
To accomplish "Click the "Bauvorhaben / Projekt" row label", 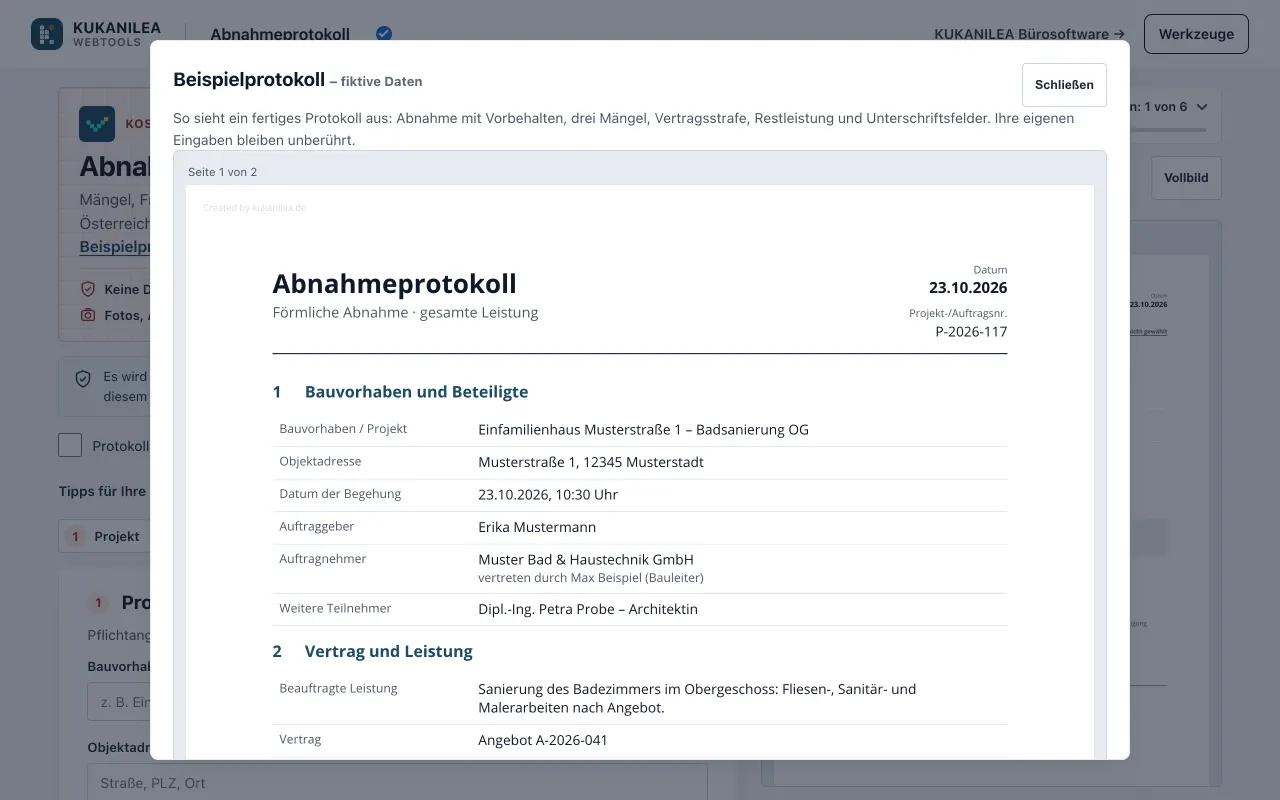I will (343, 429).
